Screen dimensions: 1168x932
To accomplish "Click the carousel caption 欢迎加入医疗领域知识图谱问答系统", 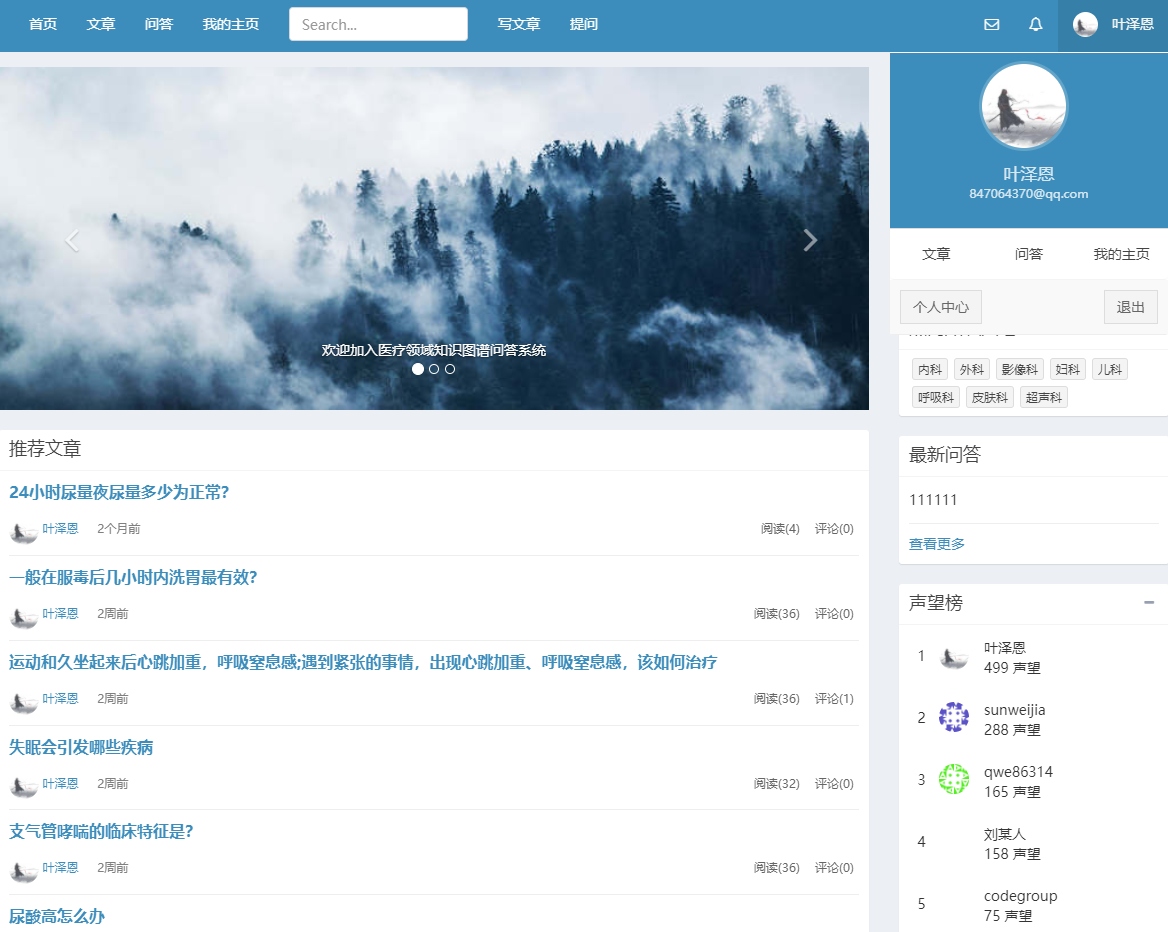I will tap(434, 350).
